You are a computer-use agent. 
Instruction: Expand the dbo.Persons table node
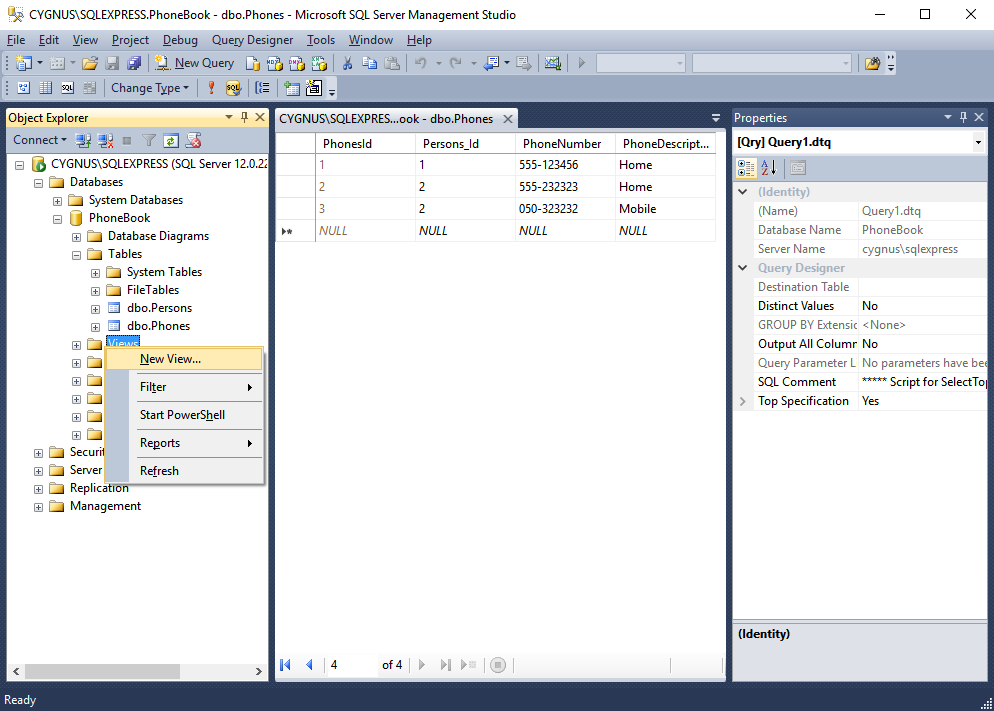(x=96, y=309)
